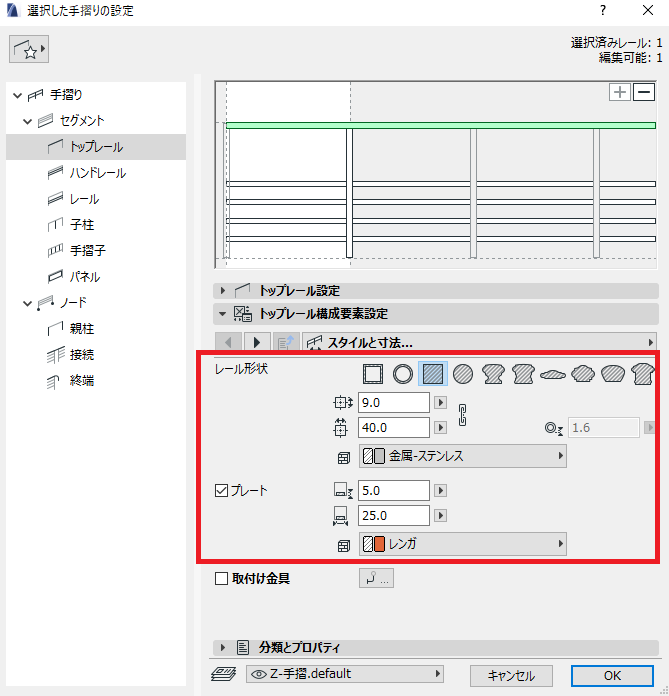This screenshot has height=696, width=669.
Task: Open the Z-手摺.default layer dropdown
Action: 345,674
